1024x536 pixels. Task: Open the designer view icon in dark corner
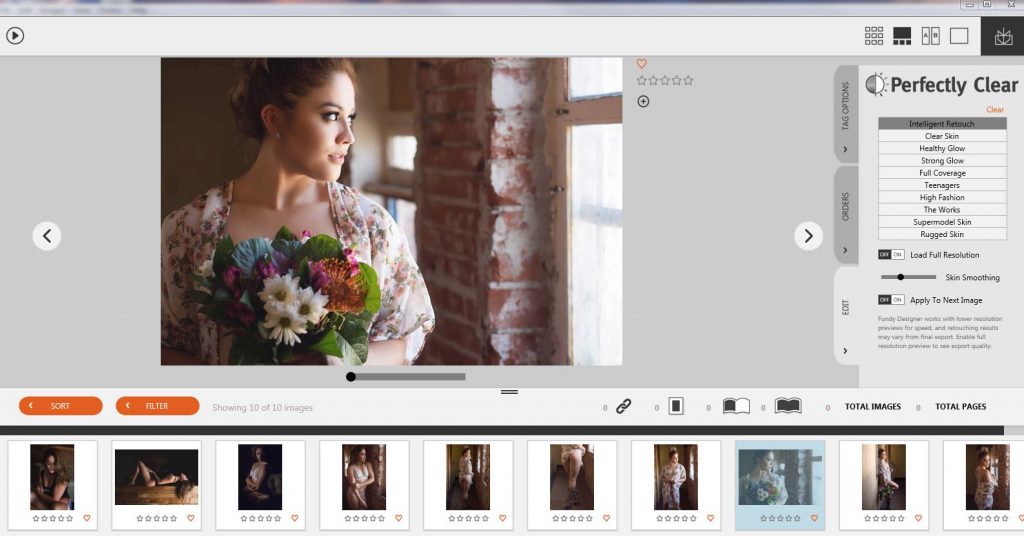pos(1003,37)
